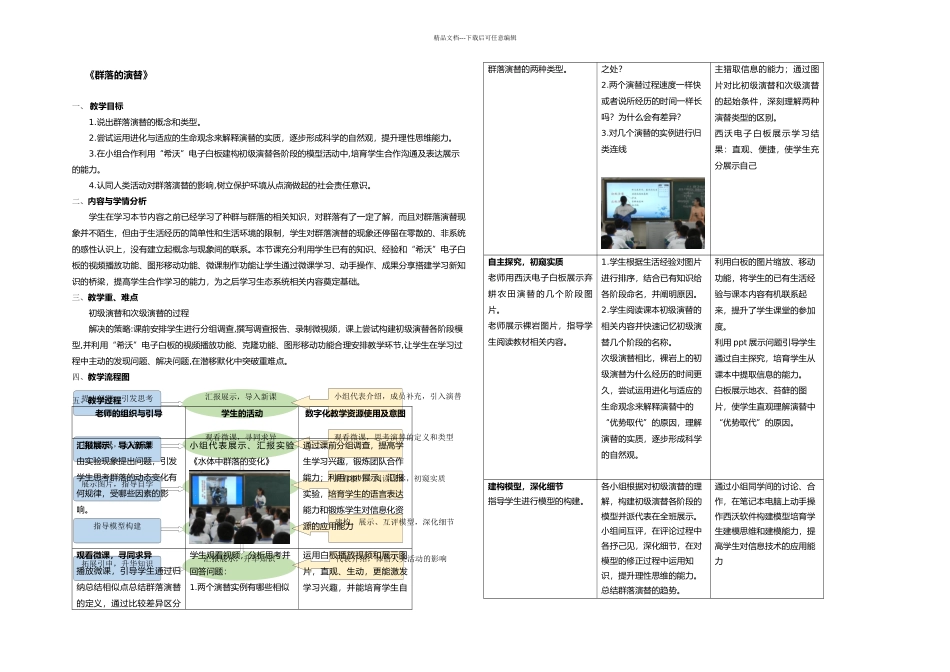950x672 pixels.
Task: Click the line 2.两个演替过程速度一样快
Action: click(651, 85)
